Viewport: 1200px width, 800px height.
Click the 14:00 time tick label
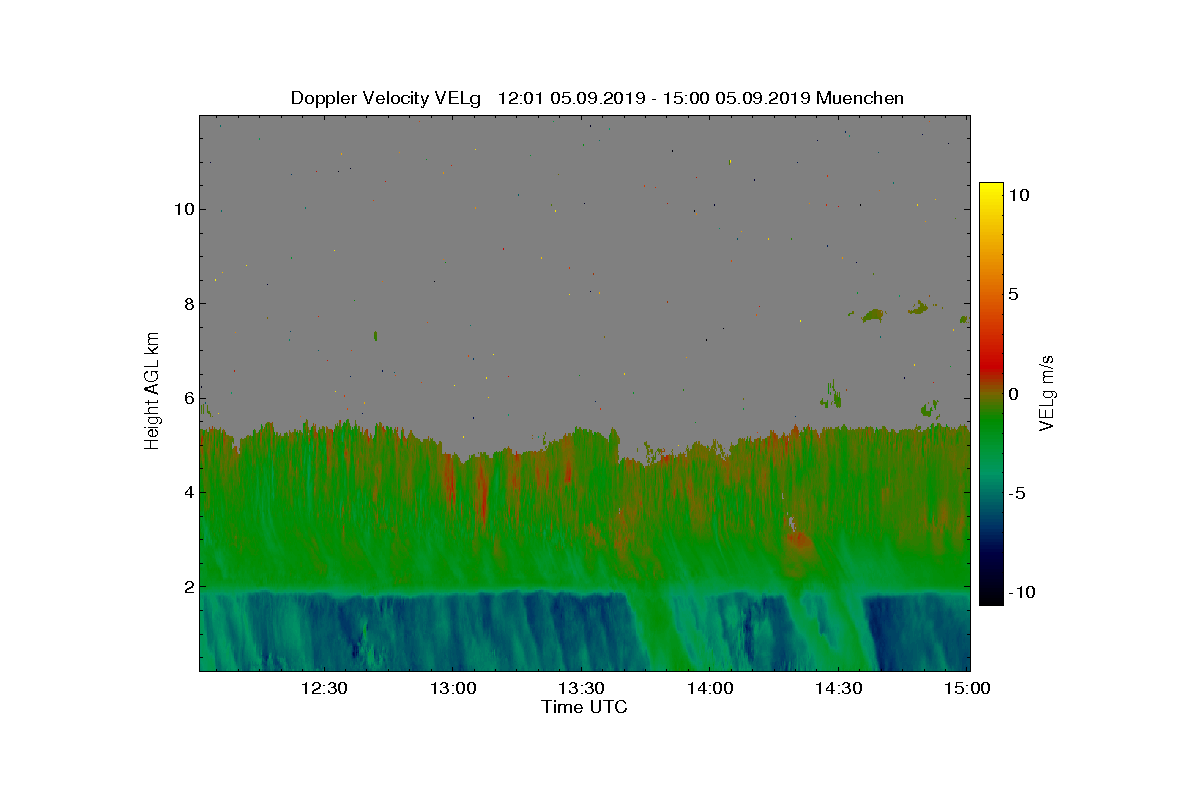point(709,688)
